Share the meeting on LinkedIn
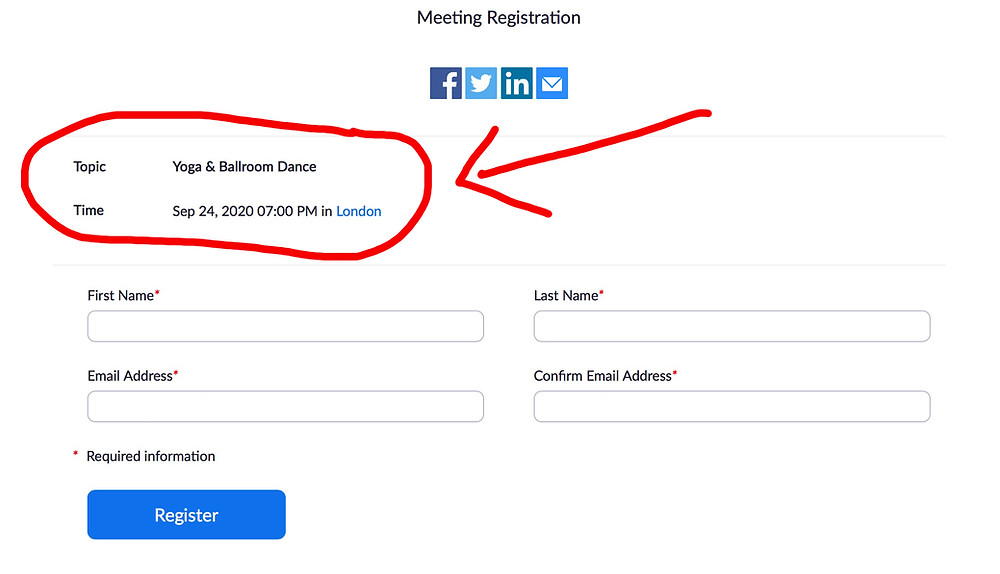1000x574 pixels. click(517, 83)
